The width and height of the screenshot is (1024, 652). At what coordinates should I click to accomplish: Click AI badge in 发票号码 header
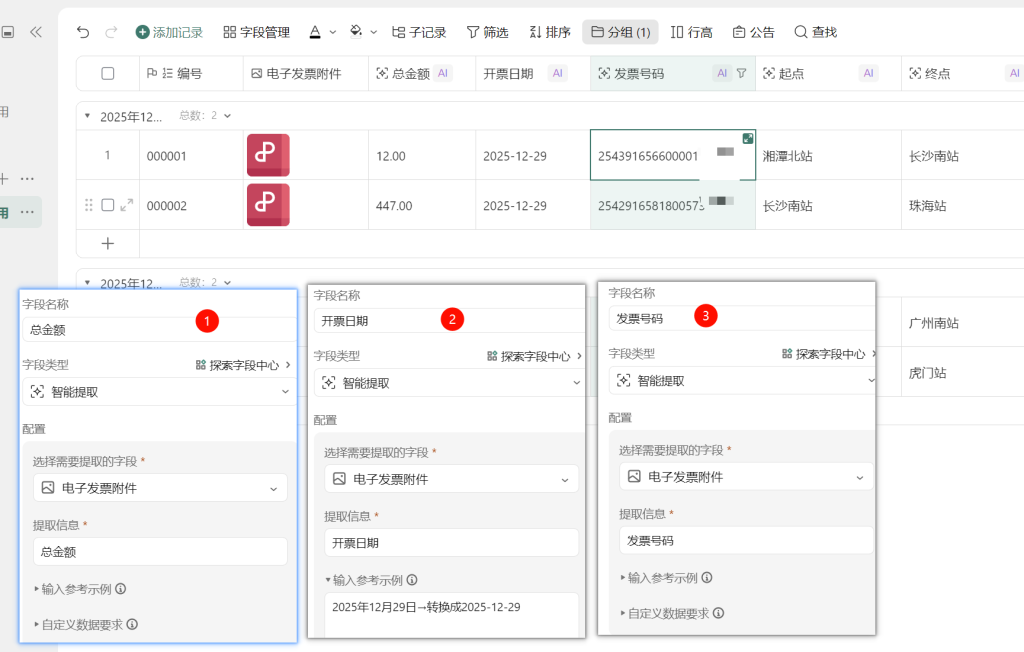click(x=722, y=73)
